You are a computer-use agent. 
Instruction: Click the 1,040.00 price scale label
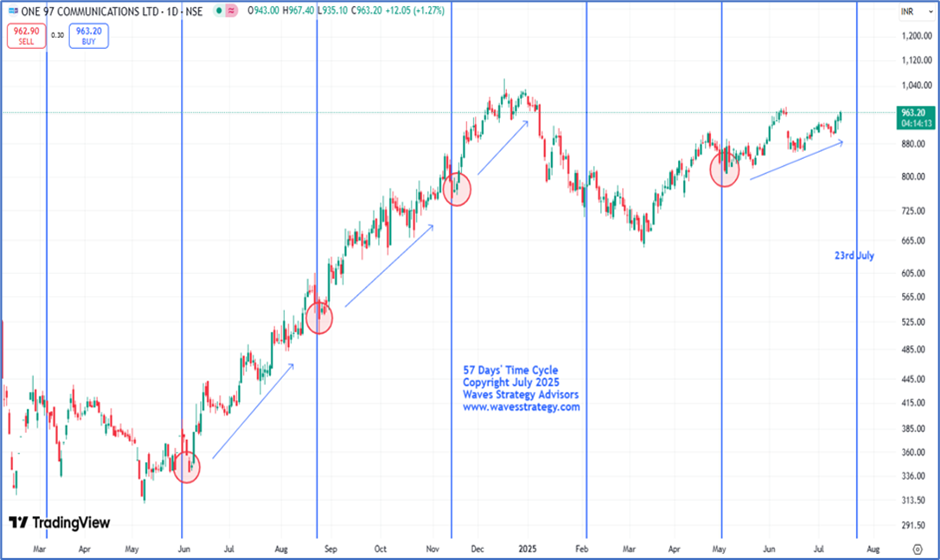point(917,85)
